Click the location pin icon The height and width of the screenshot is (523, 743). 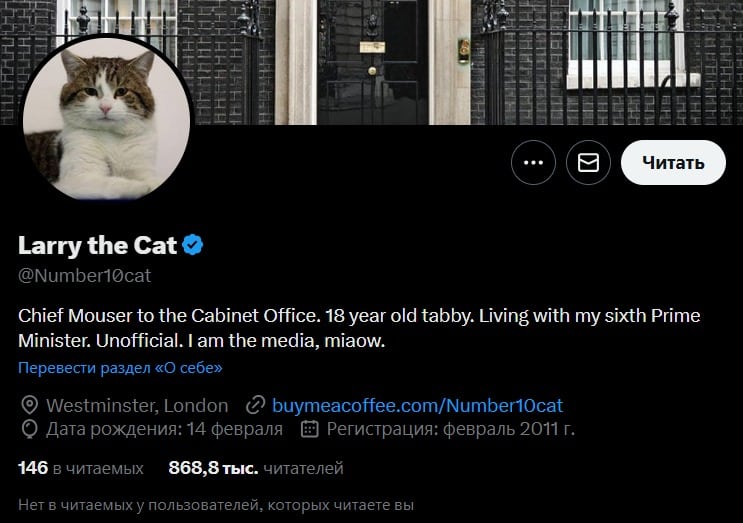(29, 406)
